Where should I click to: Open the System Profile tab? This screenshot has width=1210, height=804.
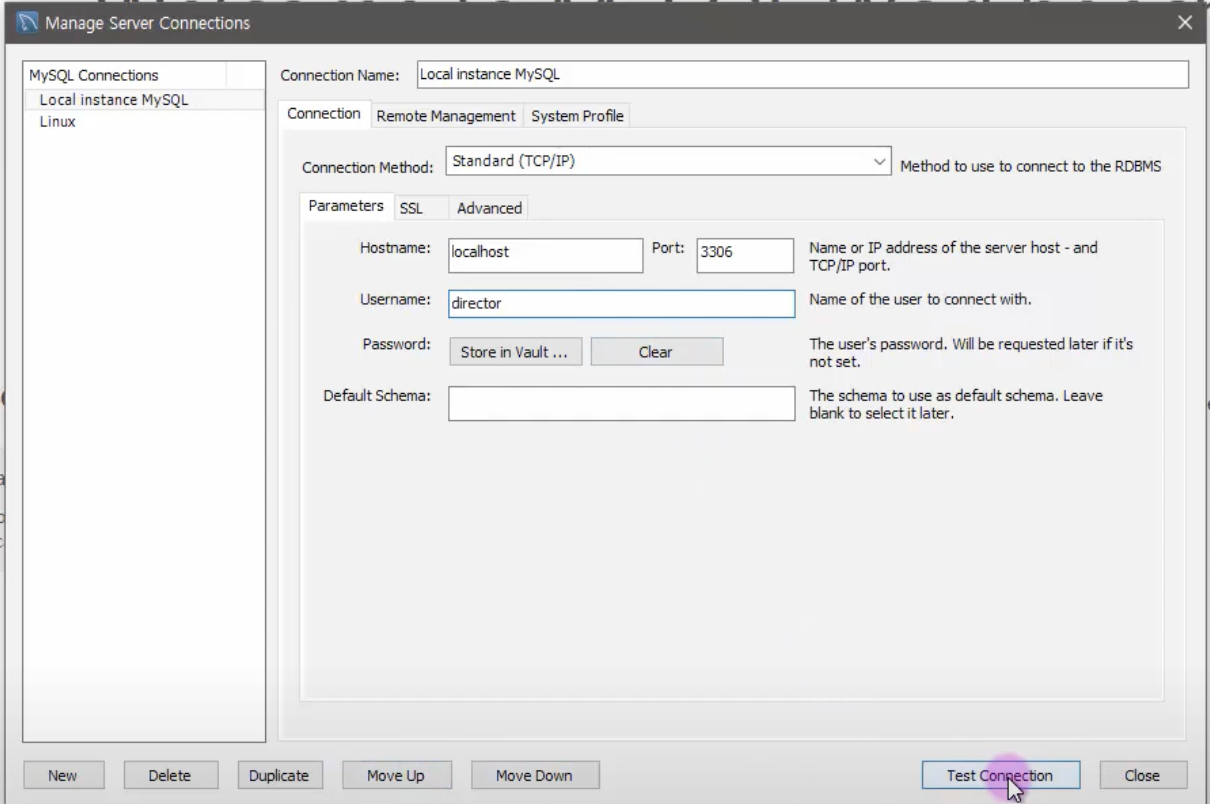(x=577, y=116)
